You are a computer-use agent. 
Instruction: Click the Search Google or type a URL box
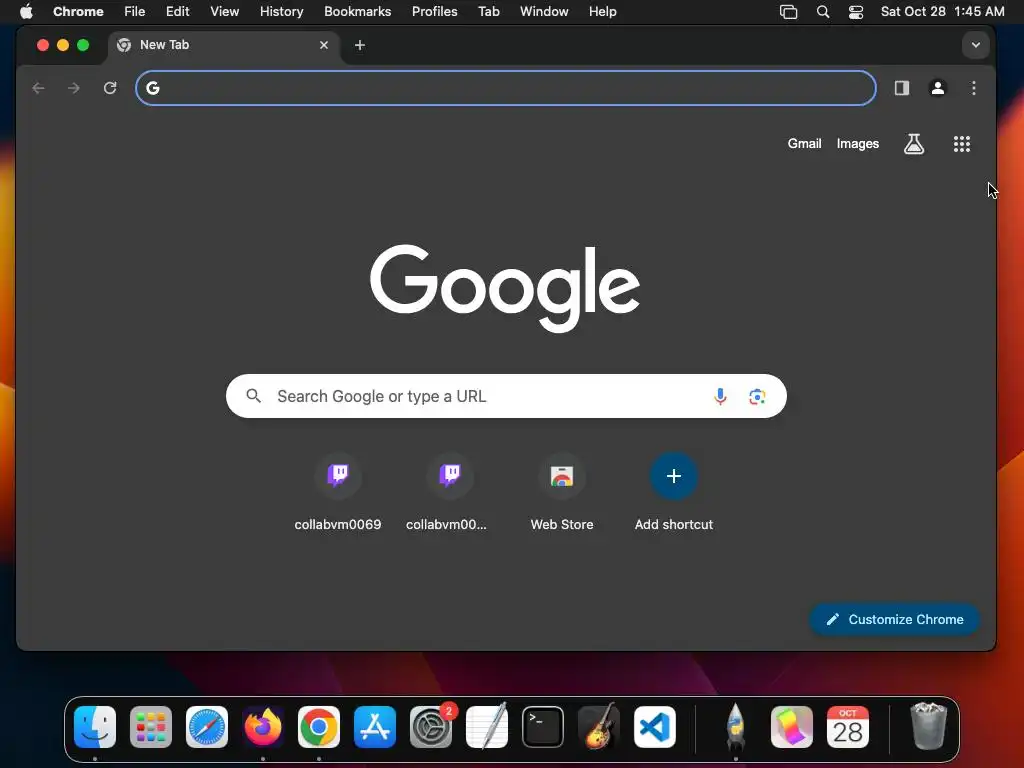(x=505, y=396)
